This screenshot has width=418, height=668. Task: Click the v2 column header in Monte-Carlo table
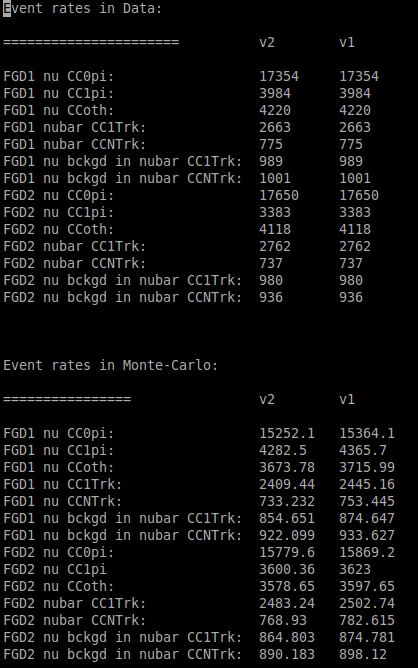pyautogui.click(x=267, y=400)
